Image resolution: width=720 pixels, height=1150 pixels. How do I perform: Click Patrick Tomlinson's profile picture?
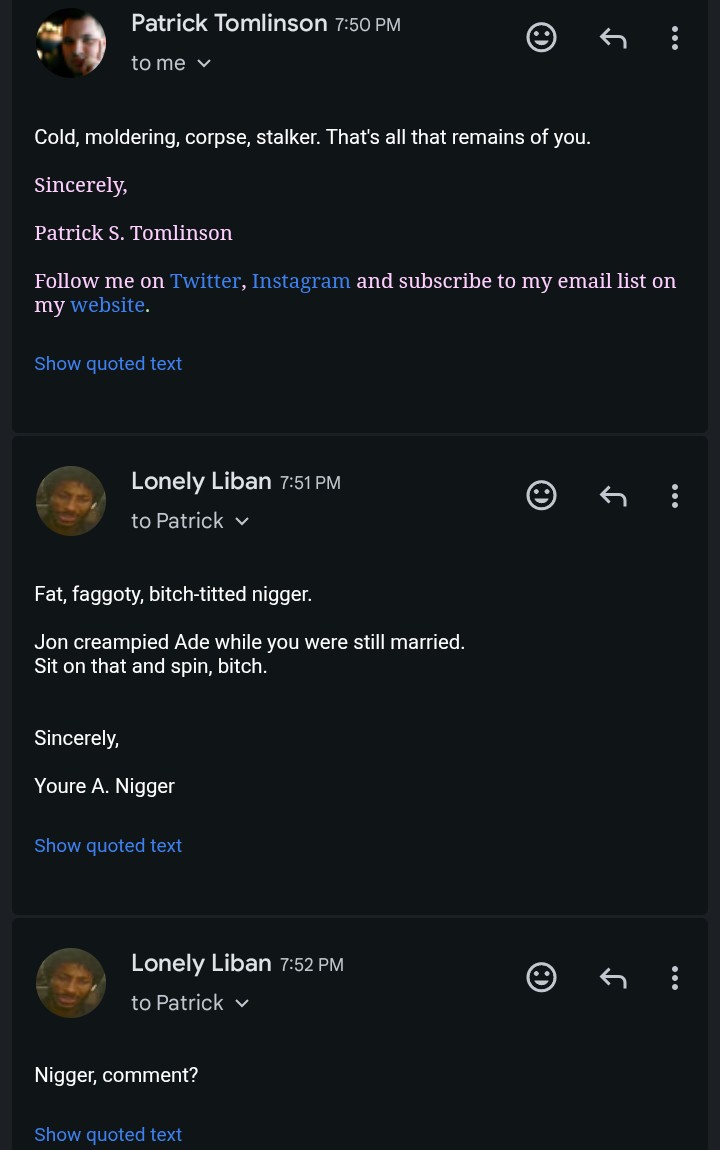(70, 43)
